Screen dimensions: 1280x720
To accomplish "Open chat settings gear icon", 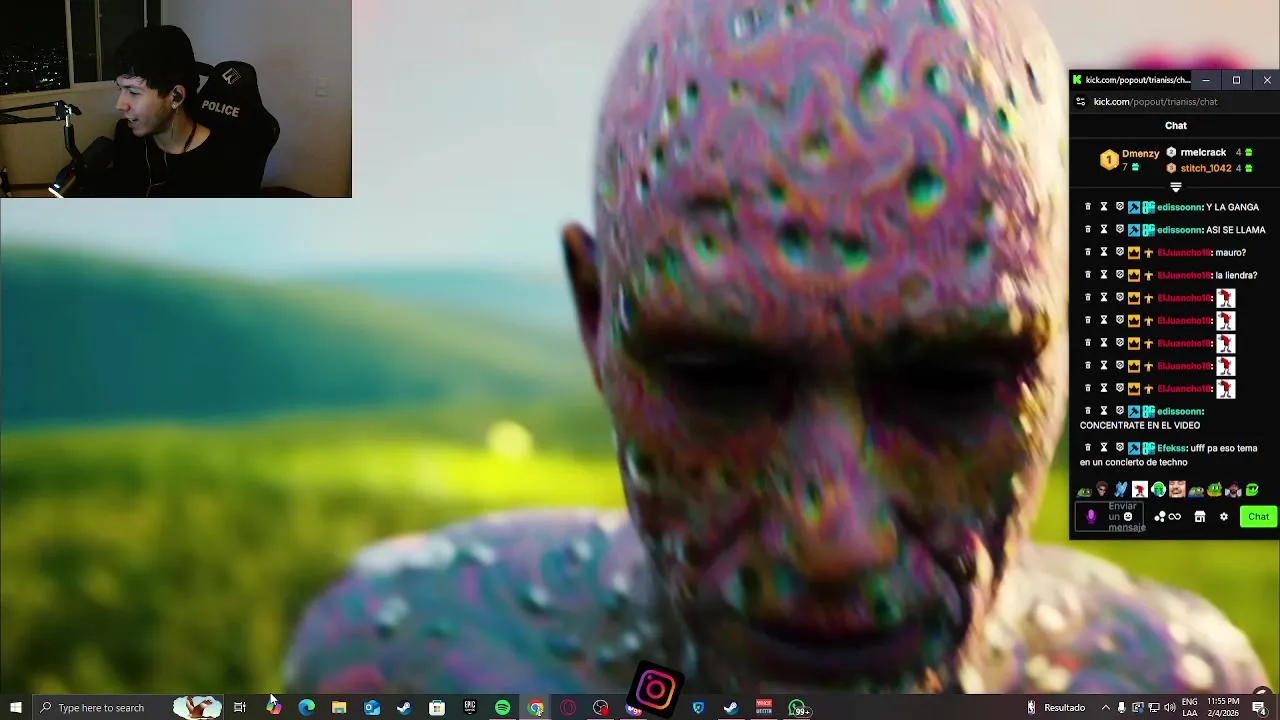I will point(1223,517).
